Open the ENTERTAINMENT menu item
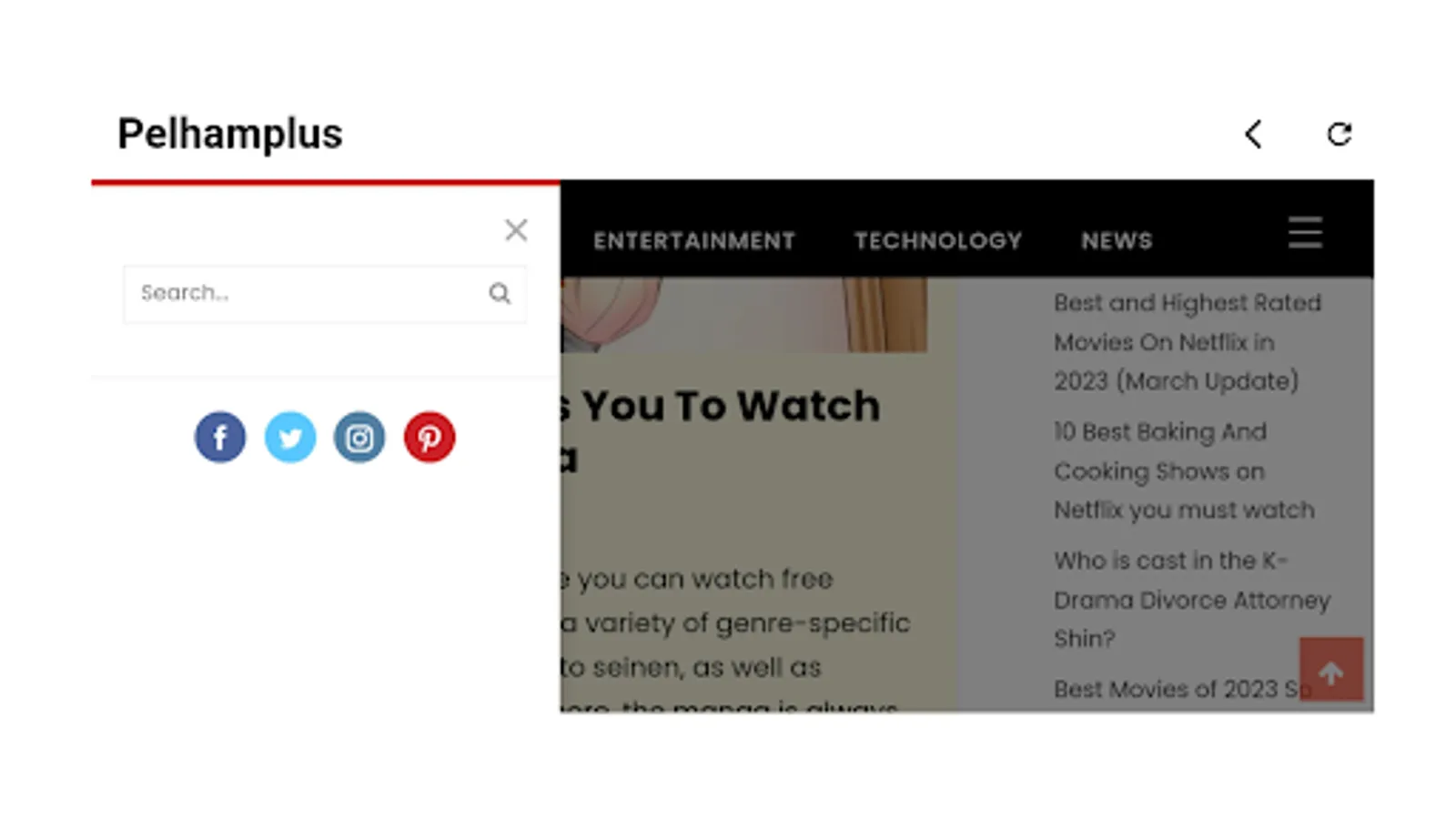This screenshot has width=1456, height=819. pos(694,241)
